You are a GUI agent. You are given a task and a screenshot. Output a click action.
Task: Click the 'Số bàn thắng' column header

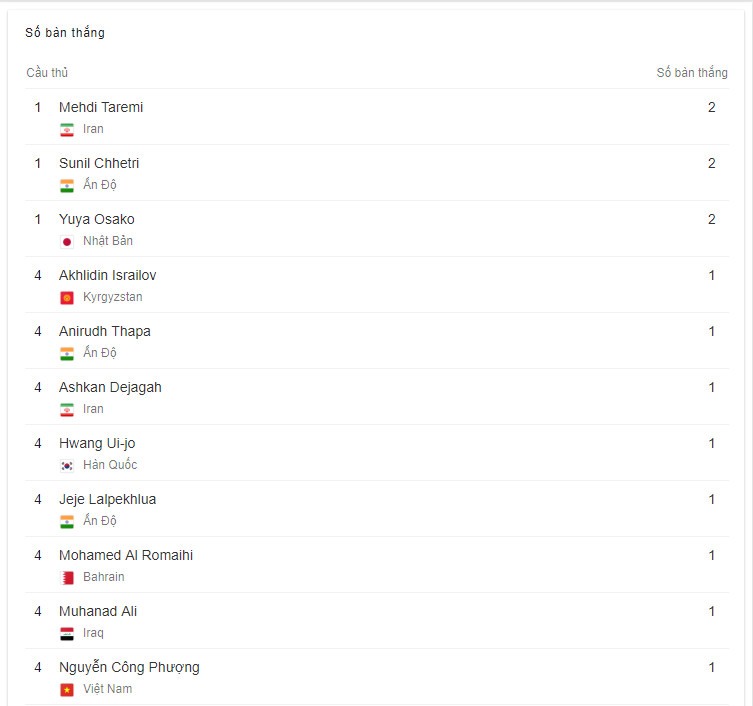pyautogui.click(x=692, y=73)
